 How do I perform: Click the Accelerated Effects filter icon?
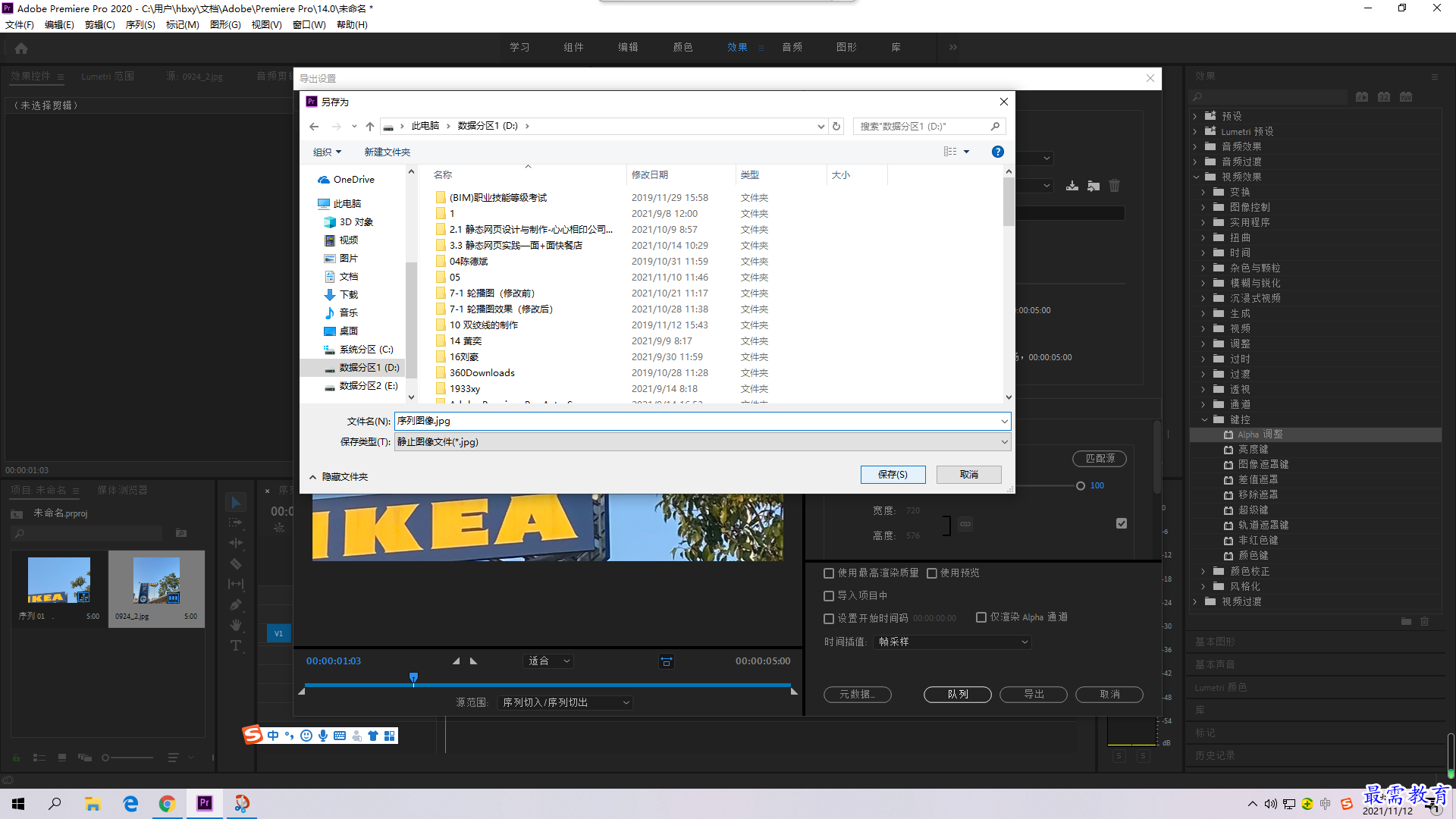(x=1362, y=97)
